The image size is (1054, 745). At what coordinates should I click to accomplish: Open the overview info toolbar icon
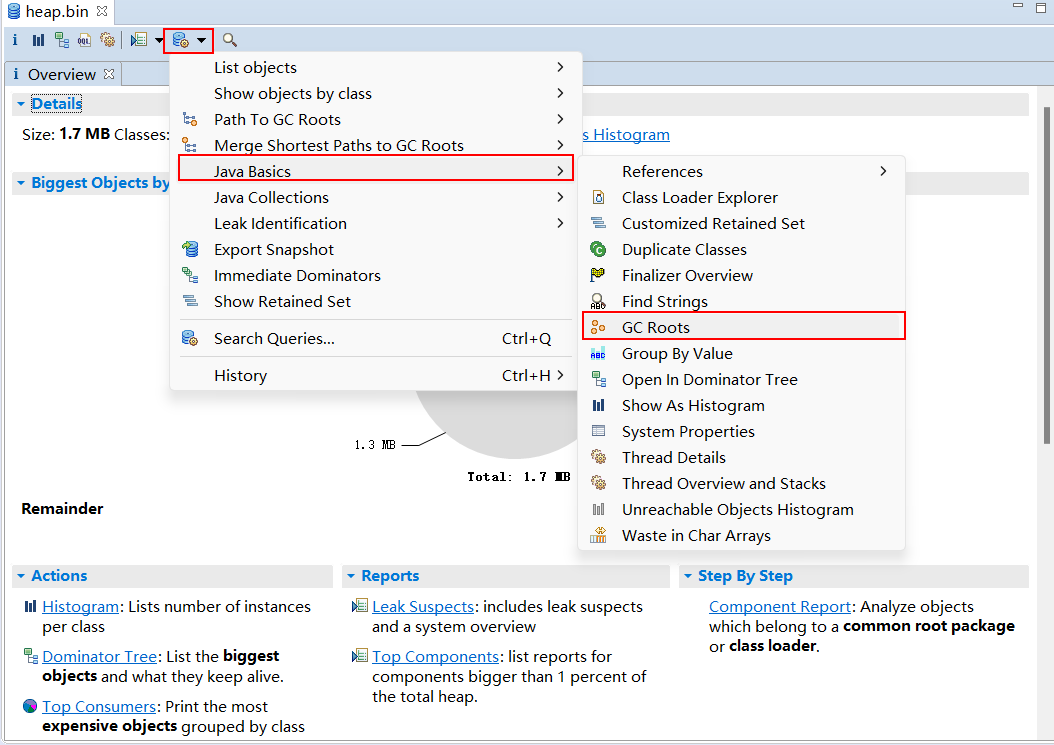(15, 40)
